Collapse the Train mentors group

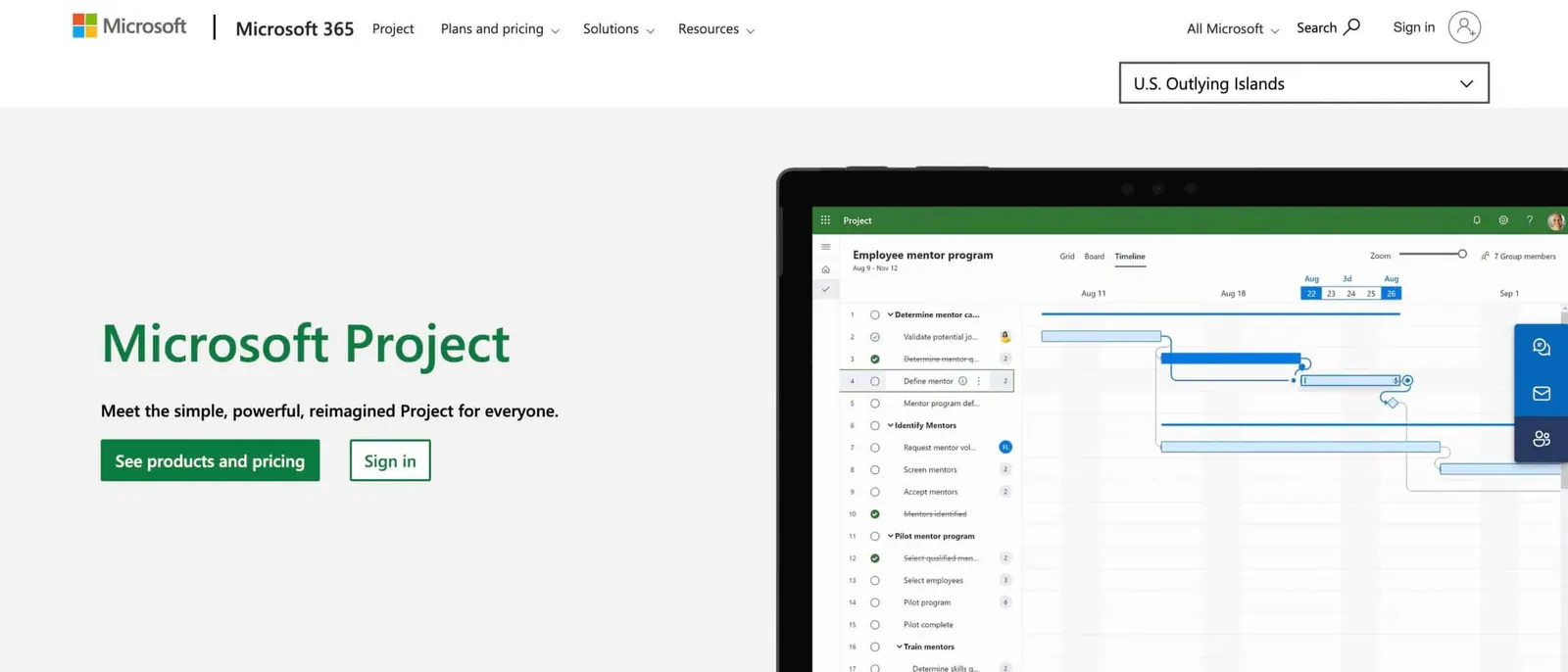pyautogui.click(x=900, y=647)
